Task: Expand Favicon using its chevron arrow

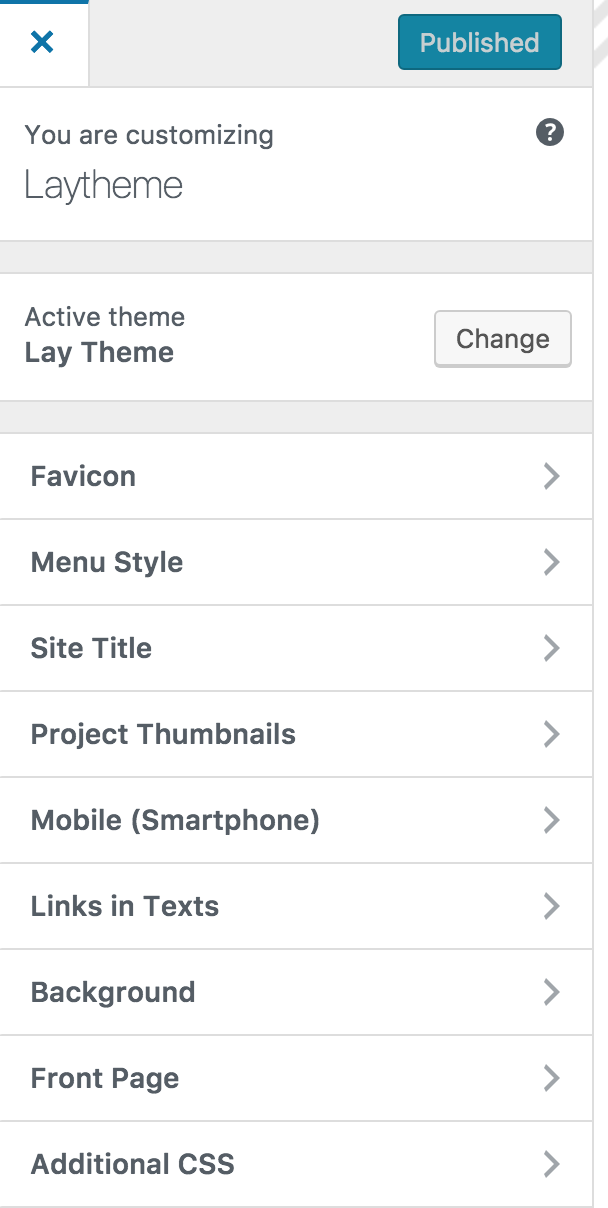Action: pos(551,476)
